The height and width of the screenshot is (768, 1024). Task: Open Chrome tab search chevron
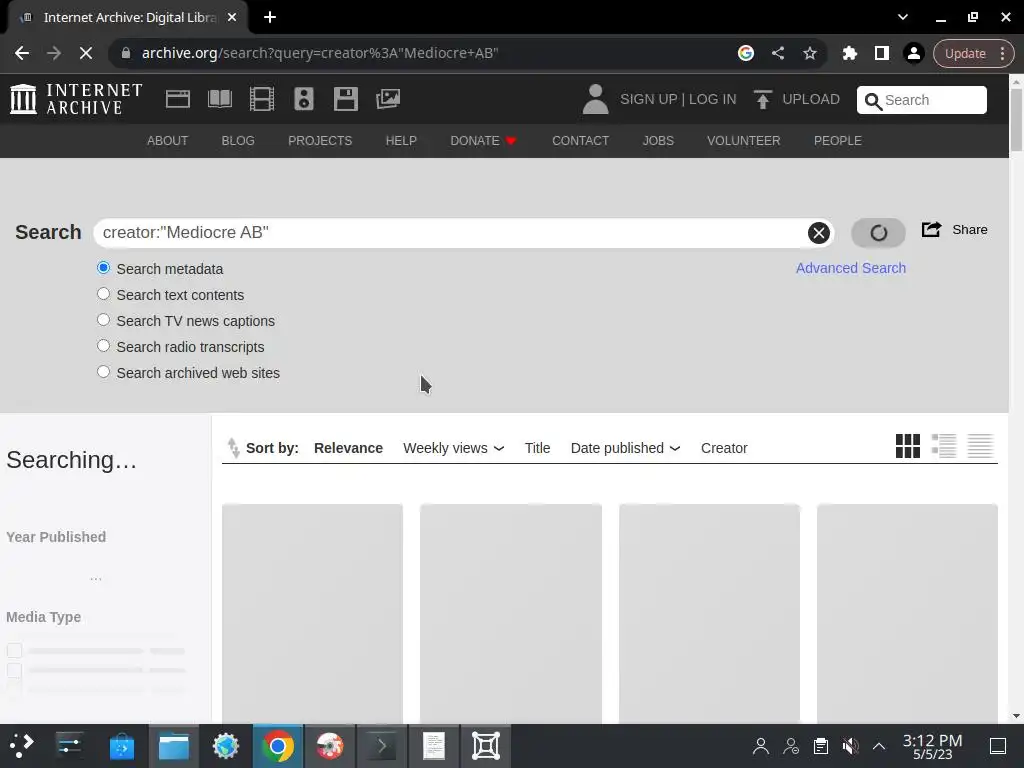click(x=903, y=17)
